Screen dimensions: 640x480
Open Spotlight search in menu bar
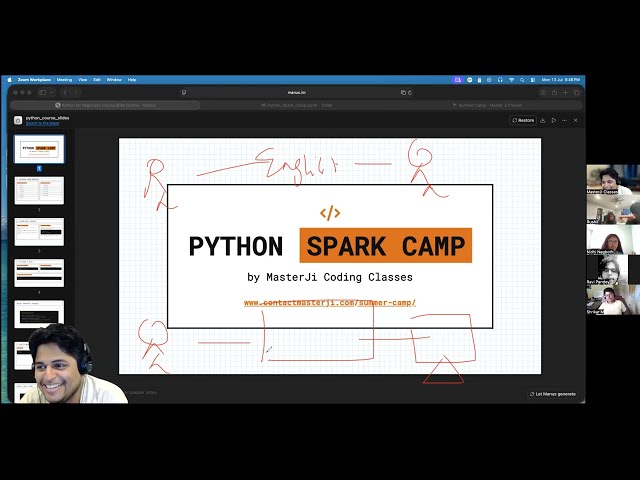pos(522,80)
